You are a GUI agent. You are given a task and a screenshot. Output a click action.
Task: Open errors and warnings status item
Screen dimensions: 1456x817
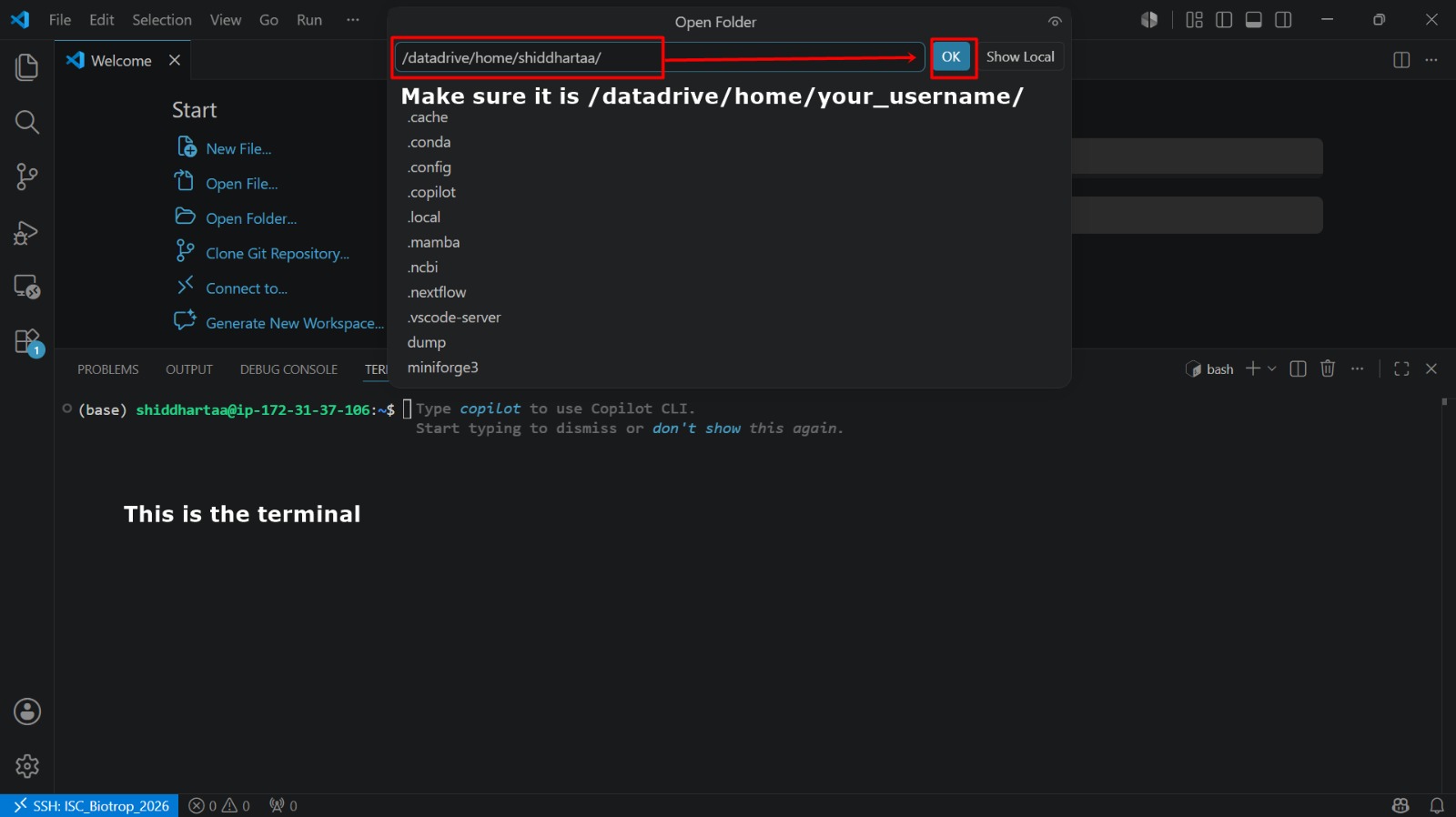coord(219,806)
